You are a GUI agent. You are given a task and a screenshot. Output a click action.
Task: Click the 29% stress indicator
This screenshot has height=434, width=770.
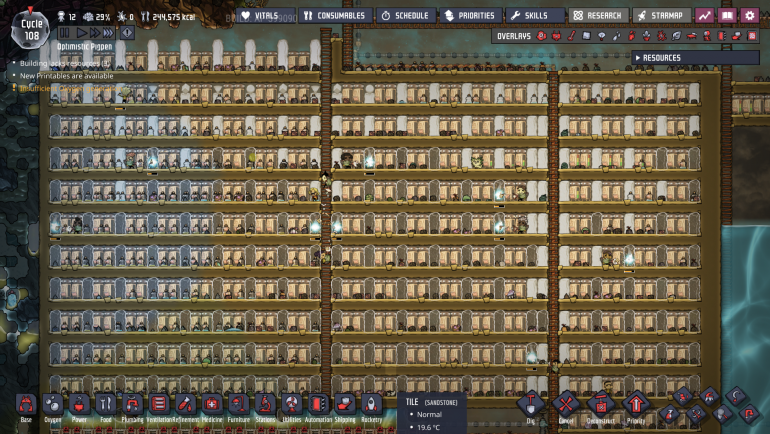(x=97, y=17)
